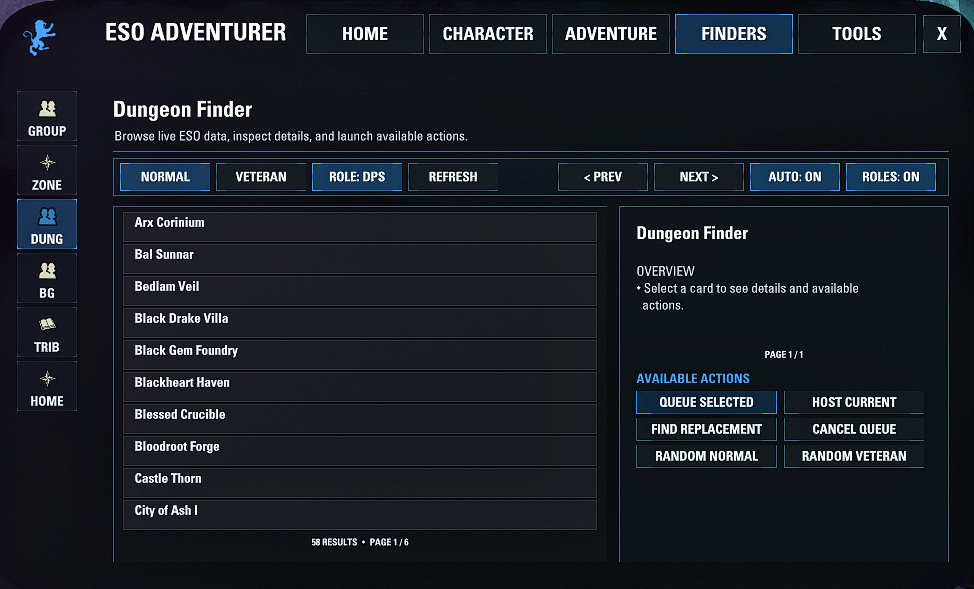974x589 pixels.
Task: Go to HOME sidebar icon
Action: [x=47, y=386]
